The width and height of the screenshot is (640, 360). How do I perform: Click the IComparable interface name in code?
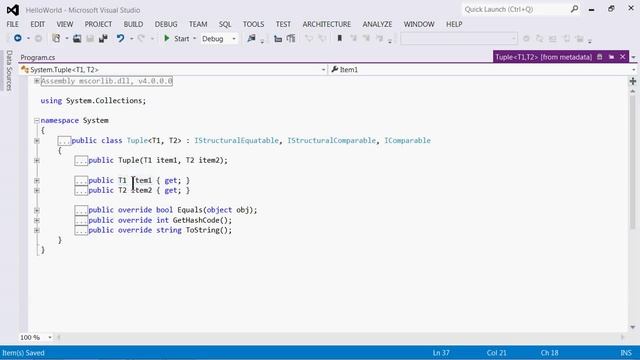point(407,140)
